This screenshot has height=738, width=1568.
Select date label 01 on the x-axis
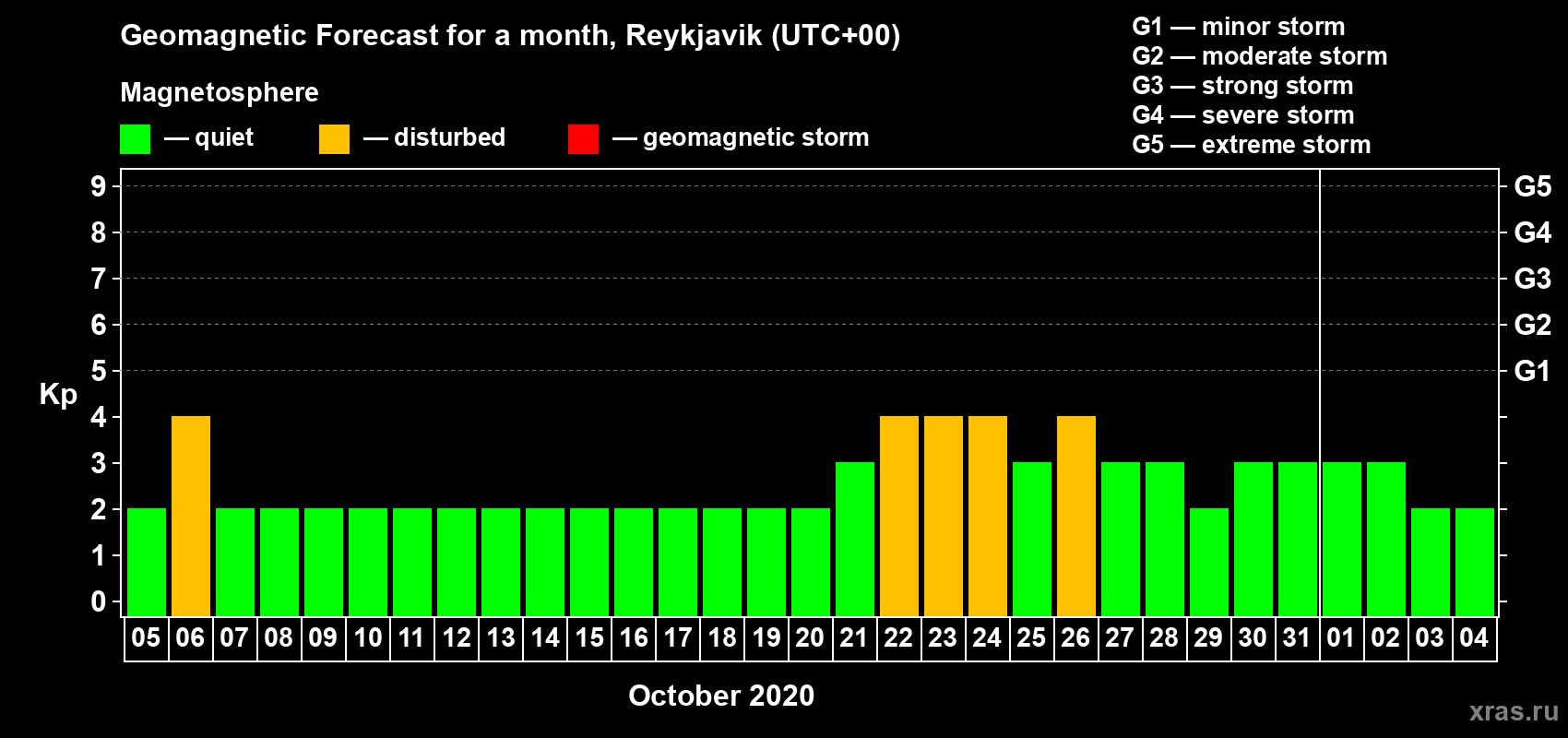click(x=1341, y=638)
